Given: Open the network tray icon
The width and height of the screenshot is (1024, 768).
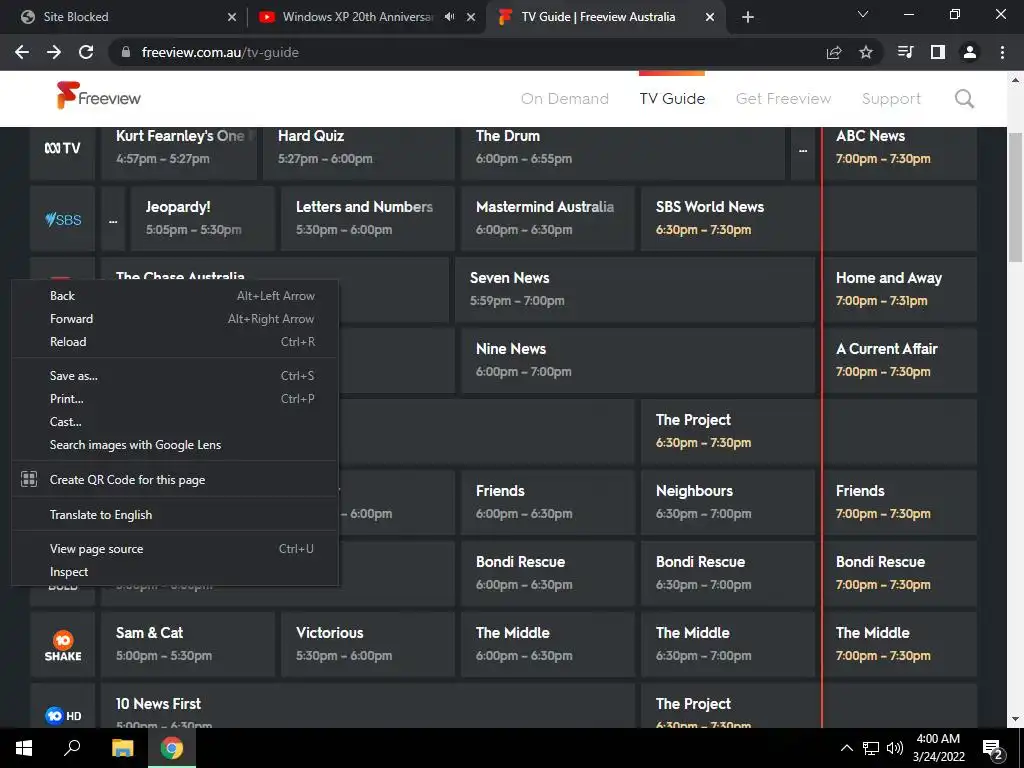Looking at the screenshot, I should [871, 748].
